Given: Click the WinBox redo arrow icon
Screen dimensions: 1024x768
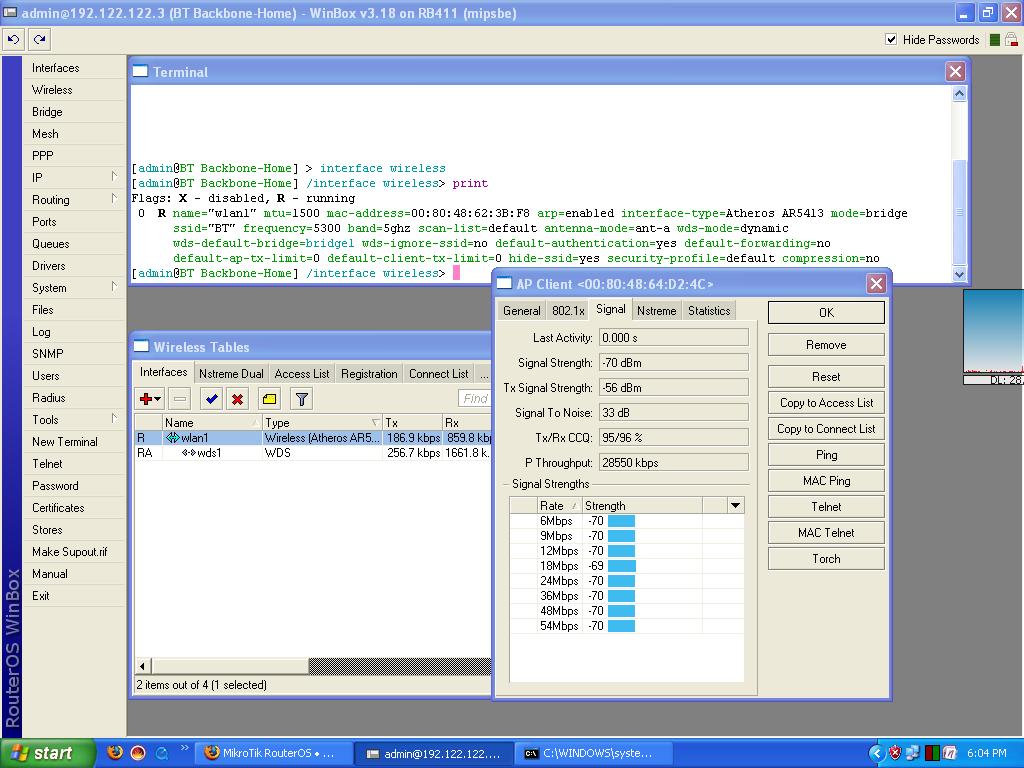Looking at the screenshot, I should click(x=40, y=40).
